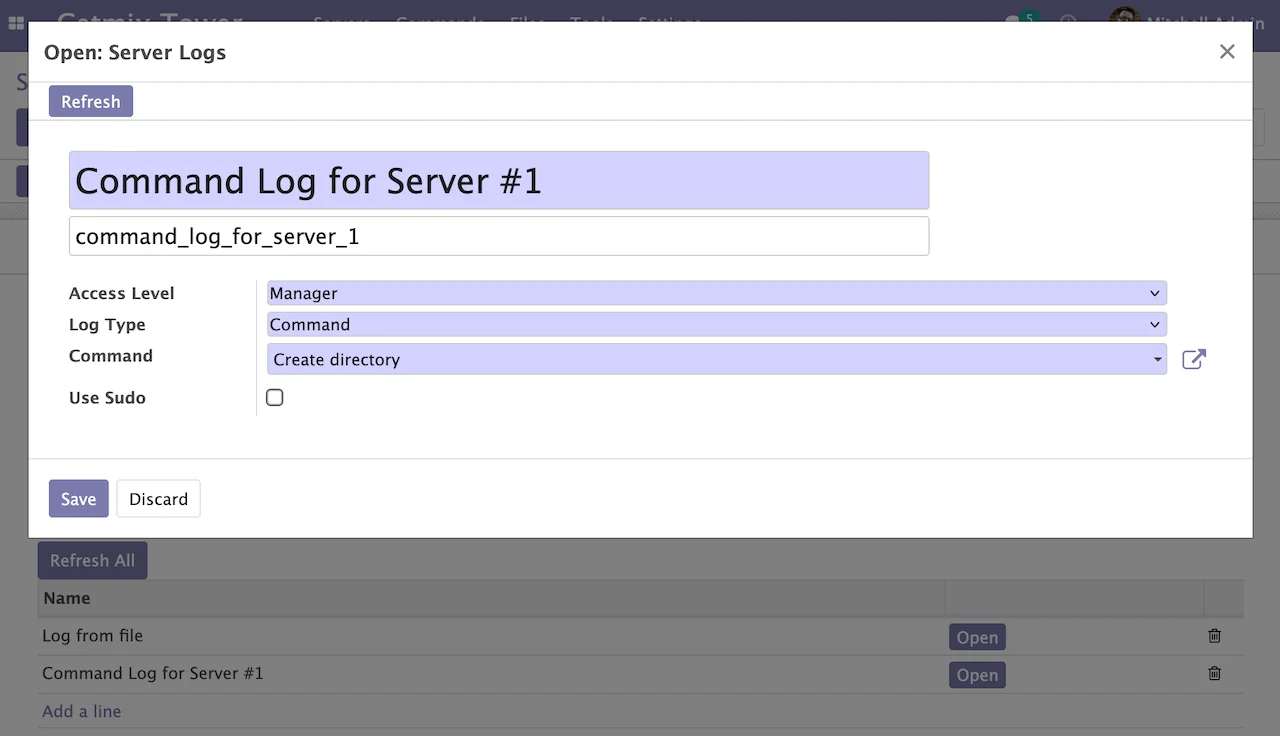The height and width of the screenshot is (736, 1280).
Task: Edit the command_log_for_server_1 technical name field
Action: pyautogui.click(x=499, y=236)
